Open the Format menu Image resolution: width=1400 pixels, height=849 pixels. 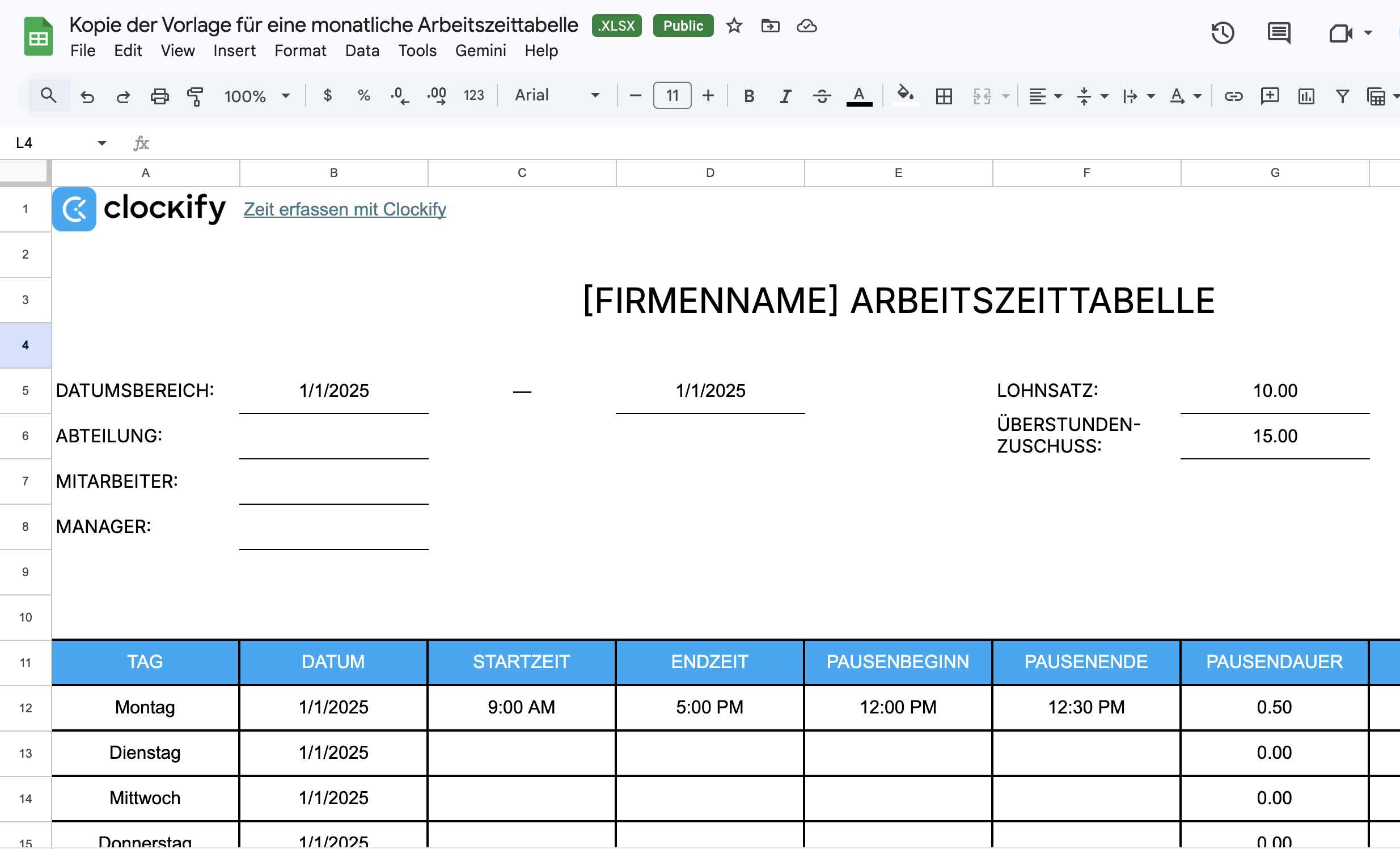(x=301, y=50)
